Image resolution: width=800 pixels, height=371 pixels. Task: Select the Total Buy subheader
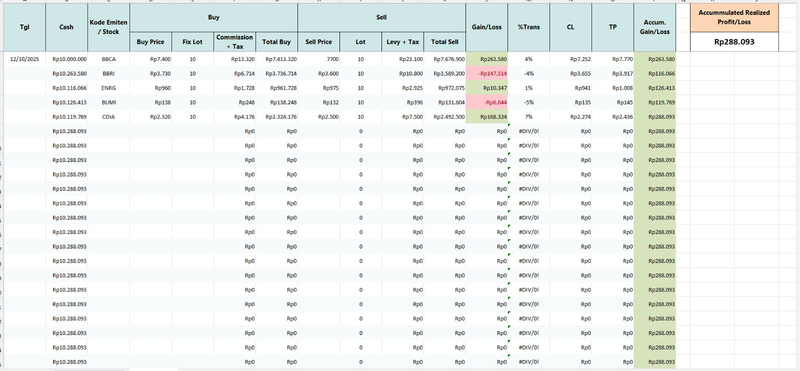coord(277,42)
